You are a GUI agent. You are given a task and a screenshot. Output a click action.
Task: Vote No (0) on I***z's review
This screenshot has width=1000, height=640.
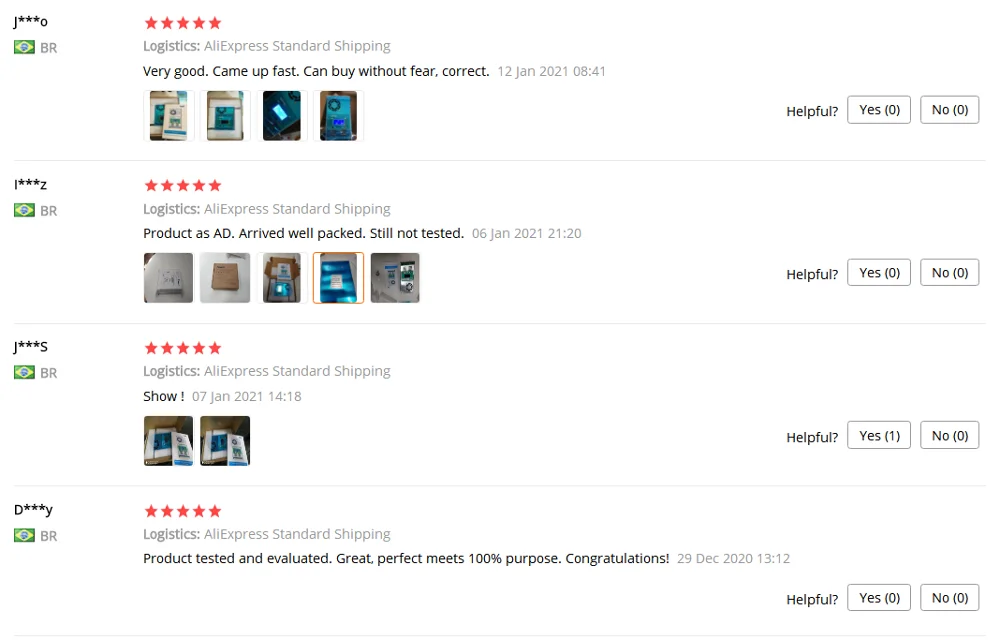[x=950, y=273]
